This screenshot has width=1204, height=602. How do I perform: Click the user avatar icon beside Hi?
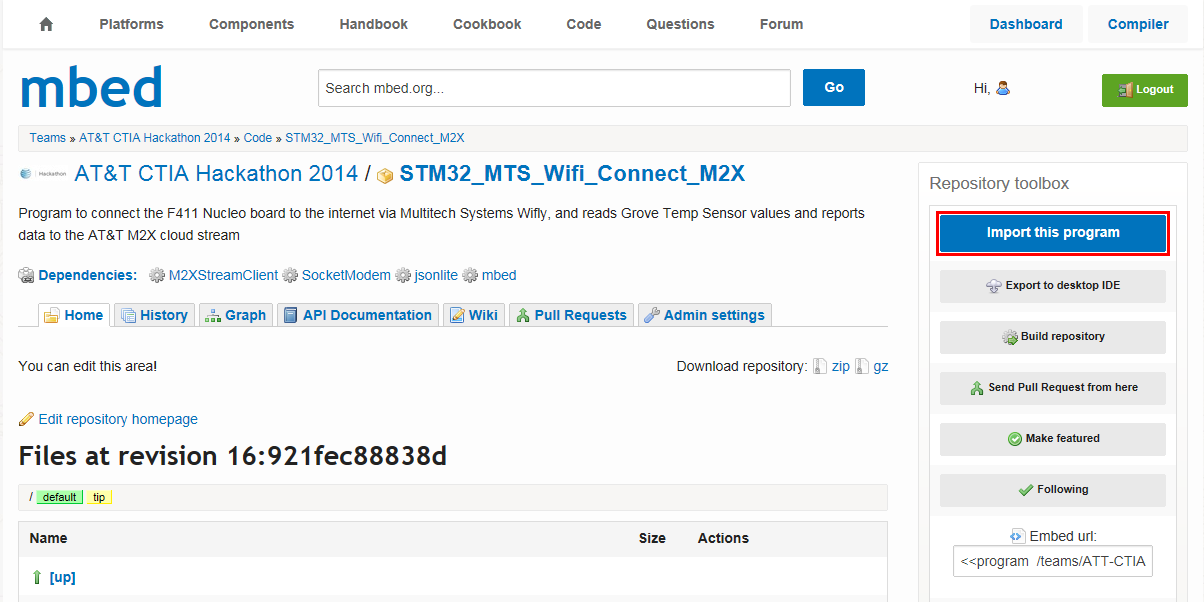pyautogui.click(x=1003, y=88)
